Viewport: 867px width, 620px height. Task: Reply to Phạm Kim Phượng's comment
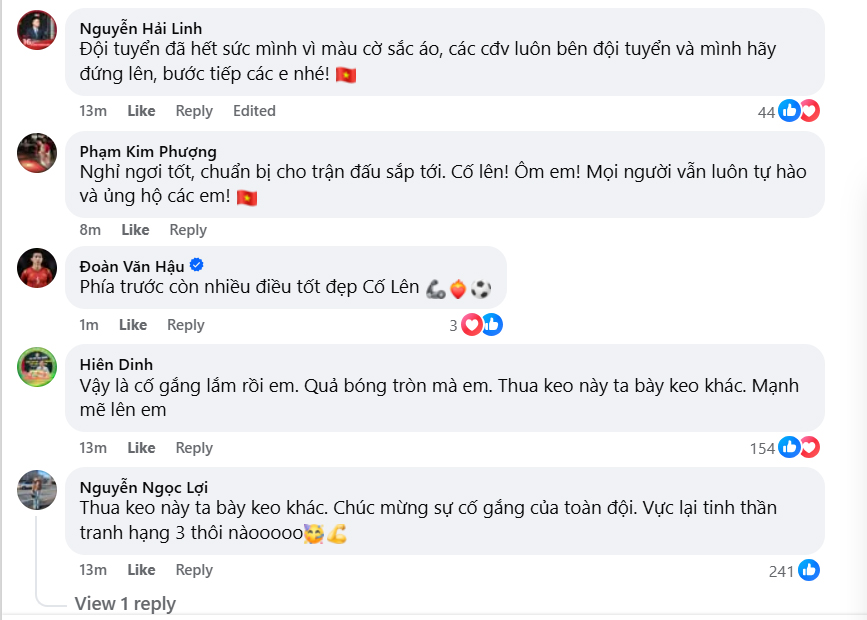point(190,229)
